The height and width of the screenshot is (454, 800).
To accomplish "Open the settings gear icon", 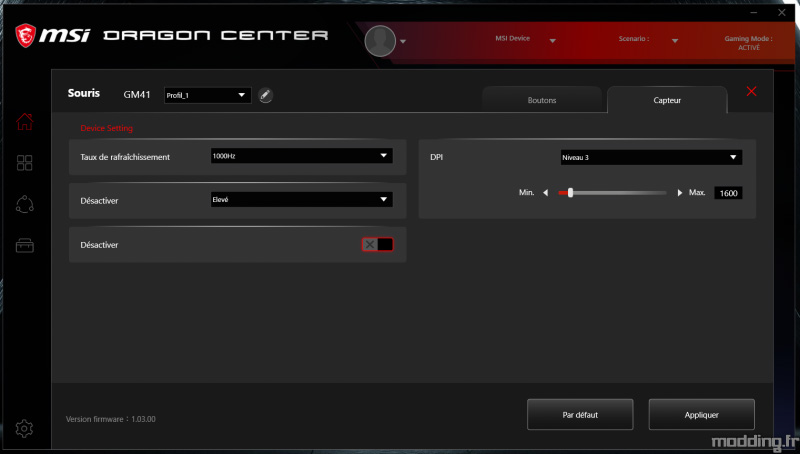I will pos(24,428).
